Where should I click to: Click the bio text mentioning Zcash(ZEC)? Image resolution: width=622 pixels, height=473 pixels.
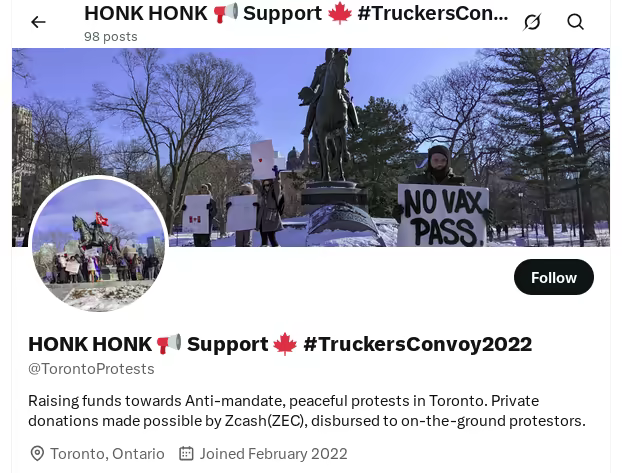(307, 411)
